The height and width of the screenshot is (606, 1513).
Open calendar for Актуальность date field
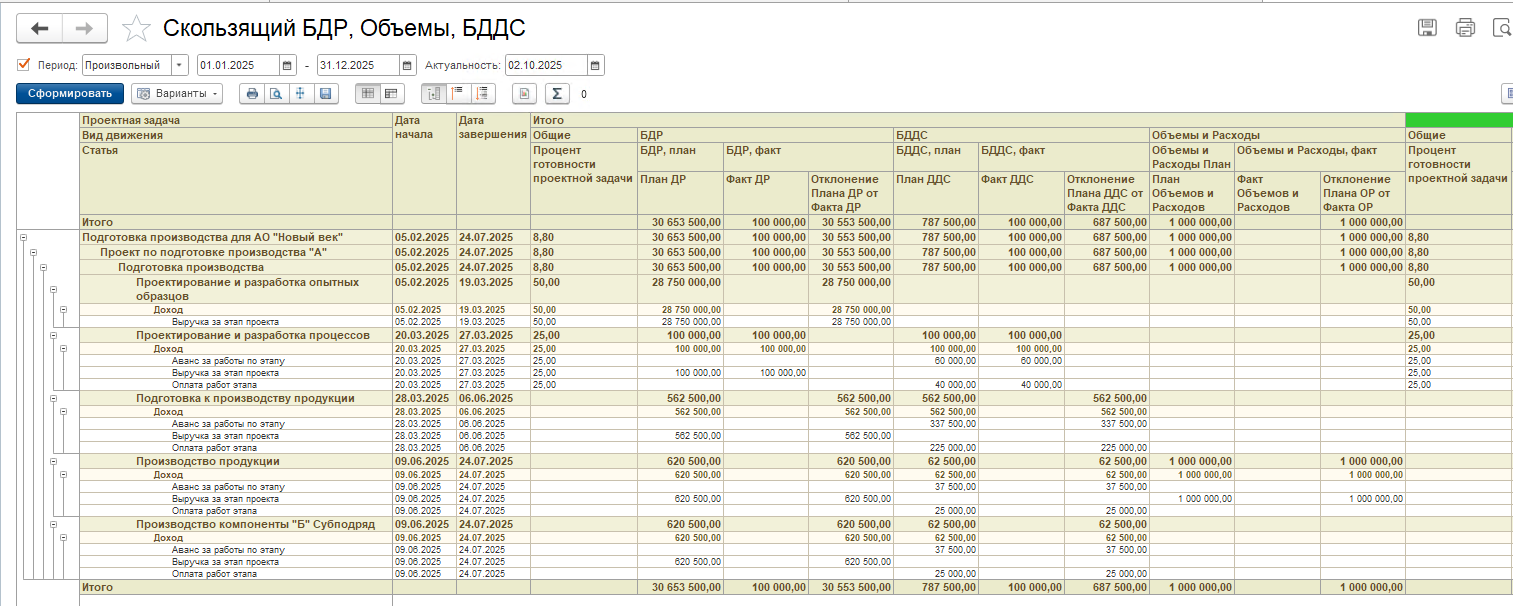point(596,65)
